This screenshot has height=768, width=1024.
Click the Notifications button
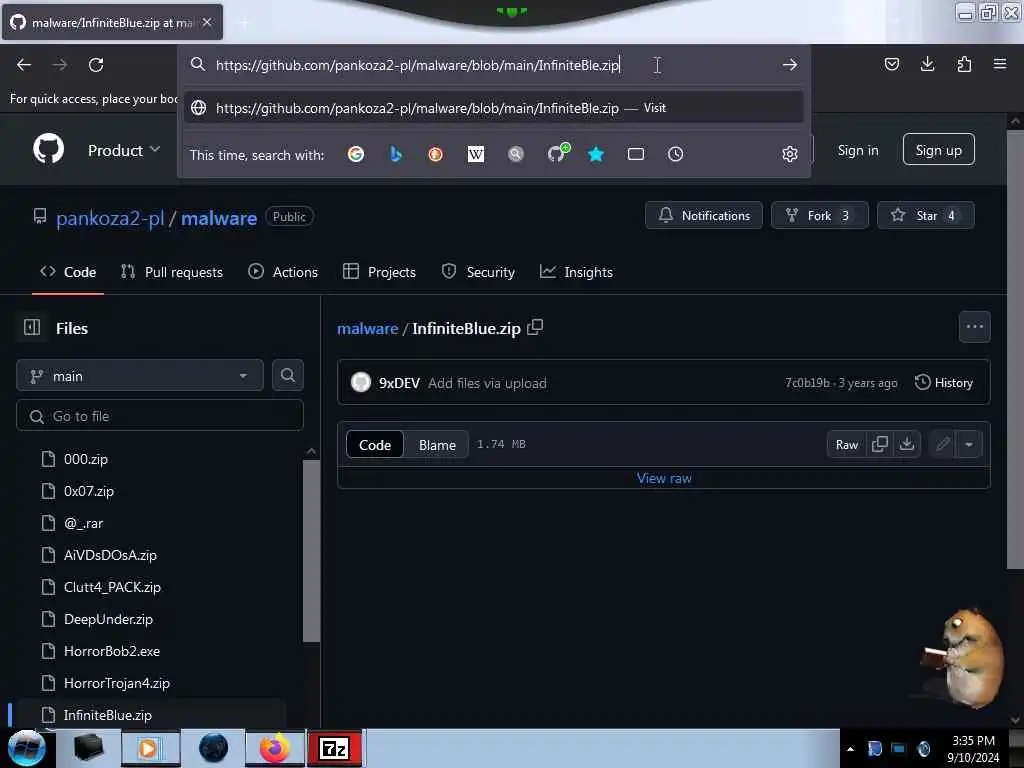pyautogui.click(x=704, y=216)
